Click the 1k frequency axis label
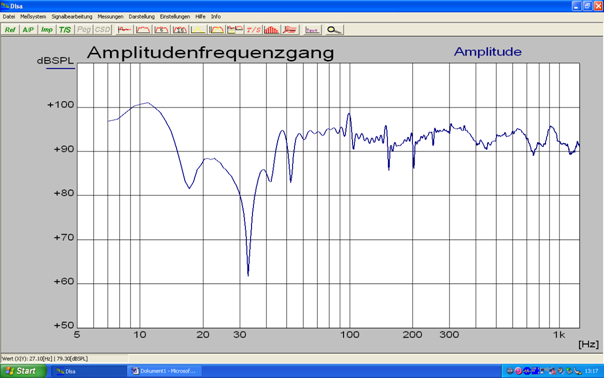This screenshot has width=605, height=379. point(559,335)
